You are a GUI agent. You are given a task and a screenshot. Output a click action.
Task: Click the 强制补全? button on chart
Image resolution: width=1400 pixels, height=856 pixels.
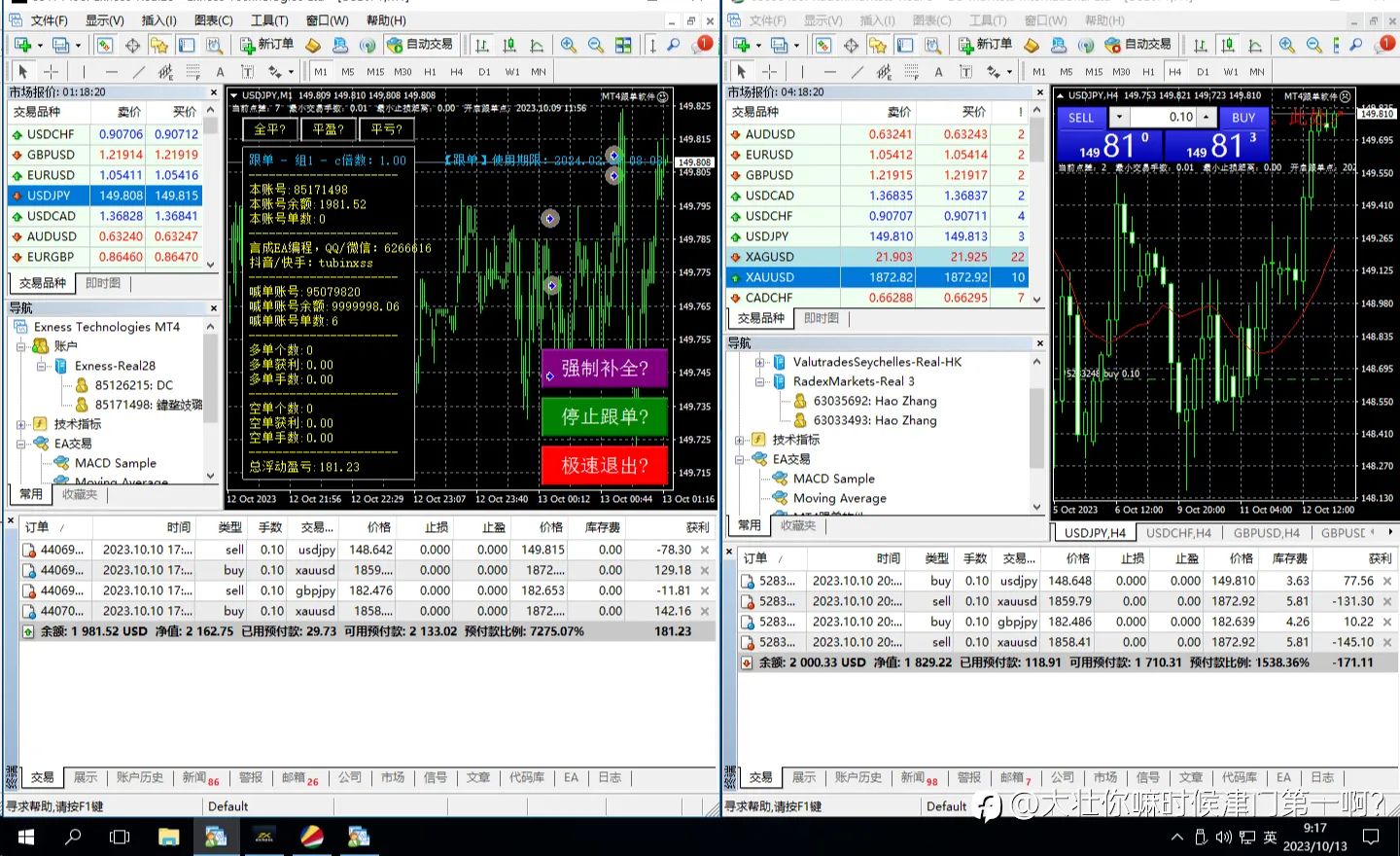click(x=605, y=369)
